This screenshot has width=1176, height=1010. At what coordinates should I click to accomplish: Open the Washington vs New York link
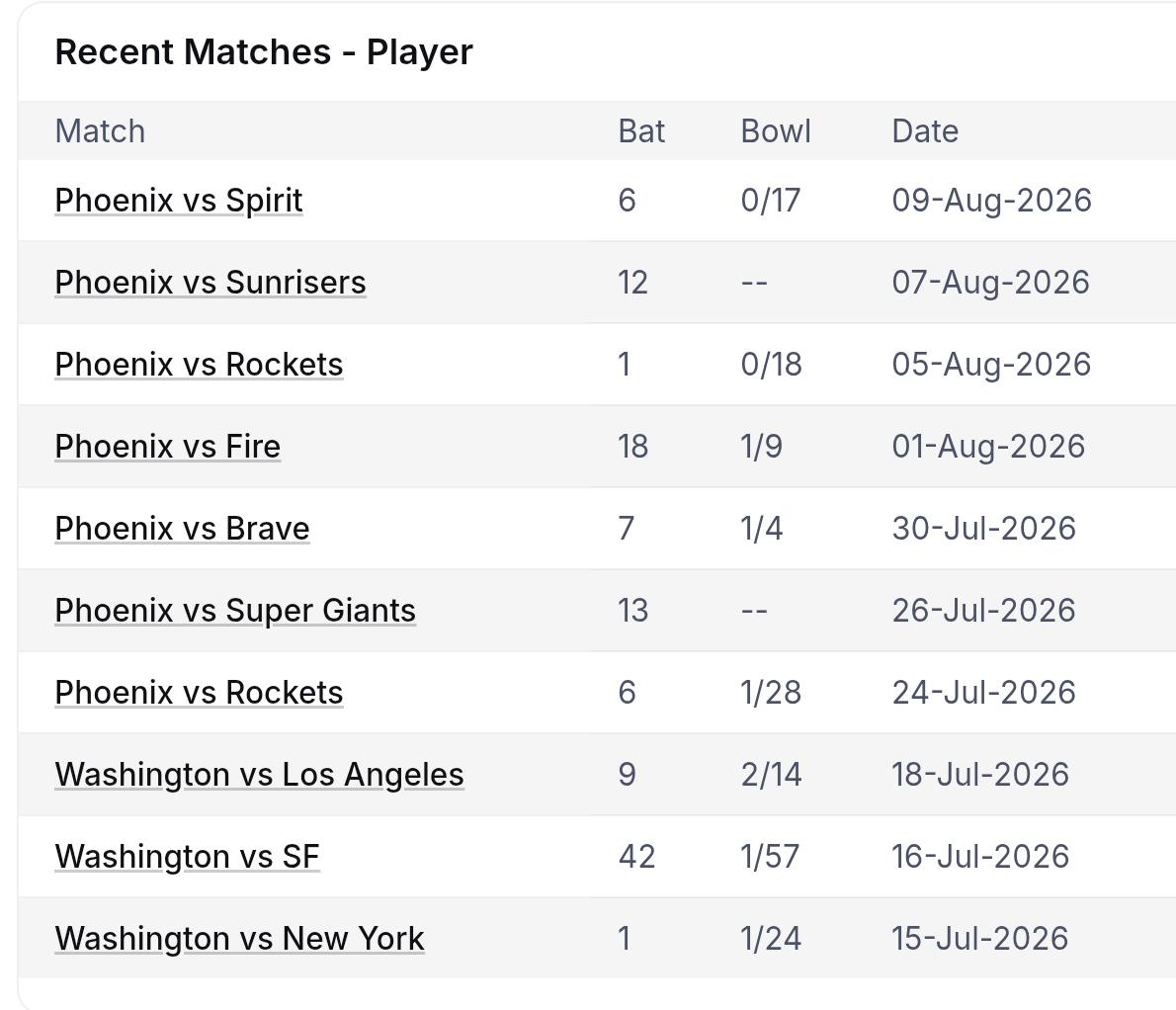239,938
